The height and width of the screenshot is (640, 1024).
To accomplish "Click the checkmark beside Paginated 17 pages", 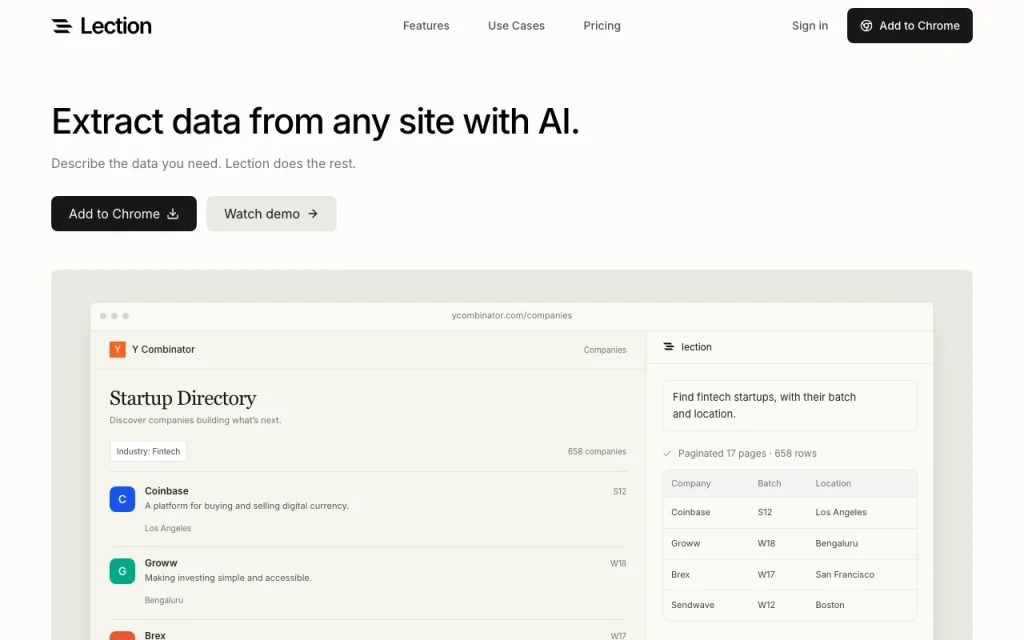I will pos(667,453).
